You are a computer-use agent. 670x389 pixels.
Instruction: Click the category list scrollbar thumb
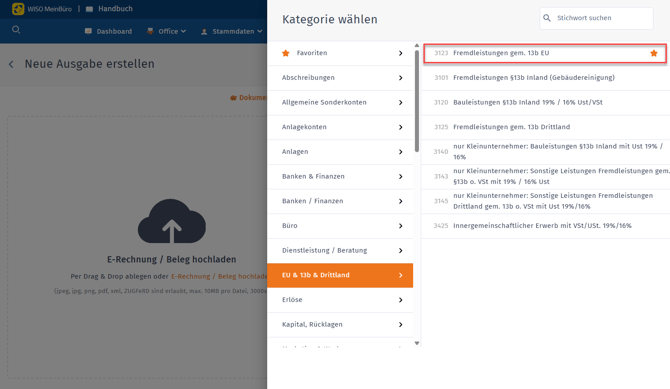(417, 101)
